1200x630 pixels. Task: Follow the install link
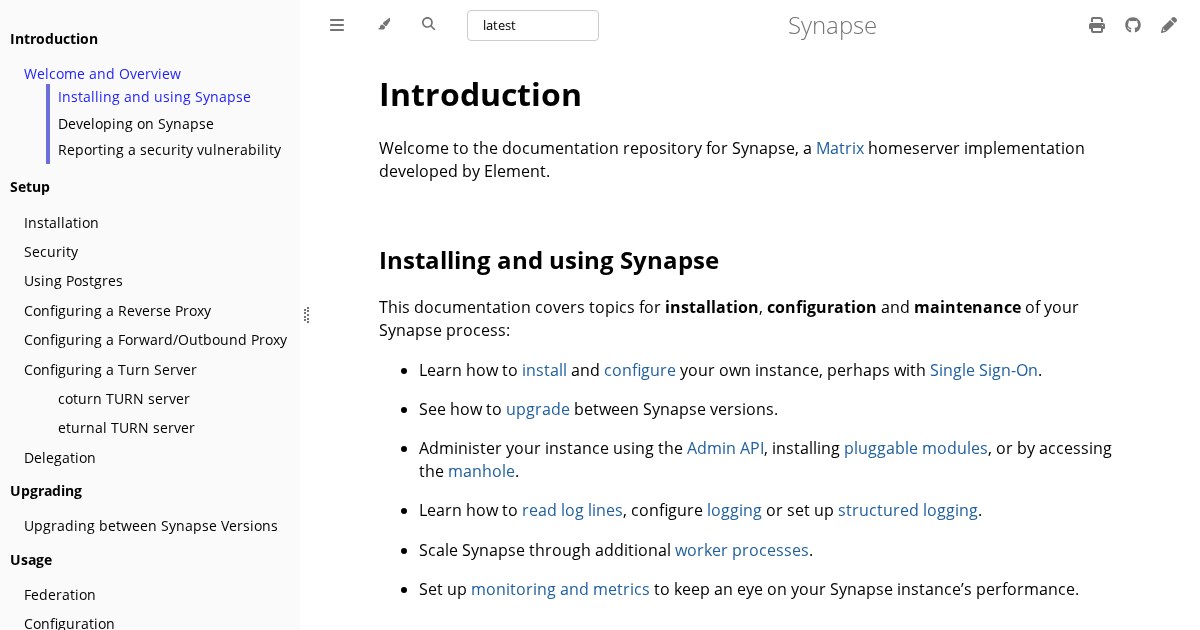point(544,370)
